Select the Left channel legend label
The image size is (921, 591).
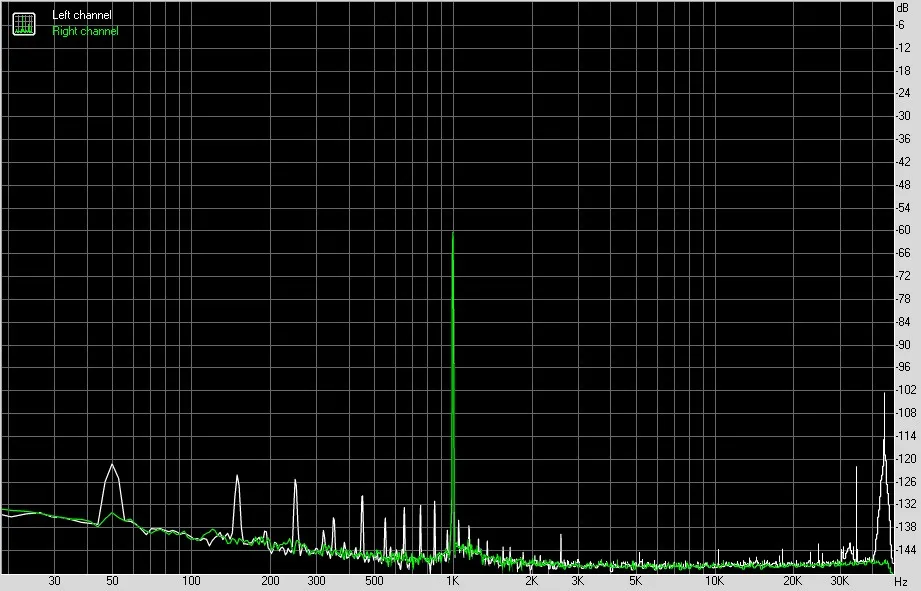[x=82, y=15]
